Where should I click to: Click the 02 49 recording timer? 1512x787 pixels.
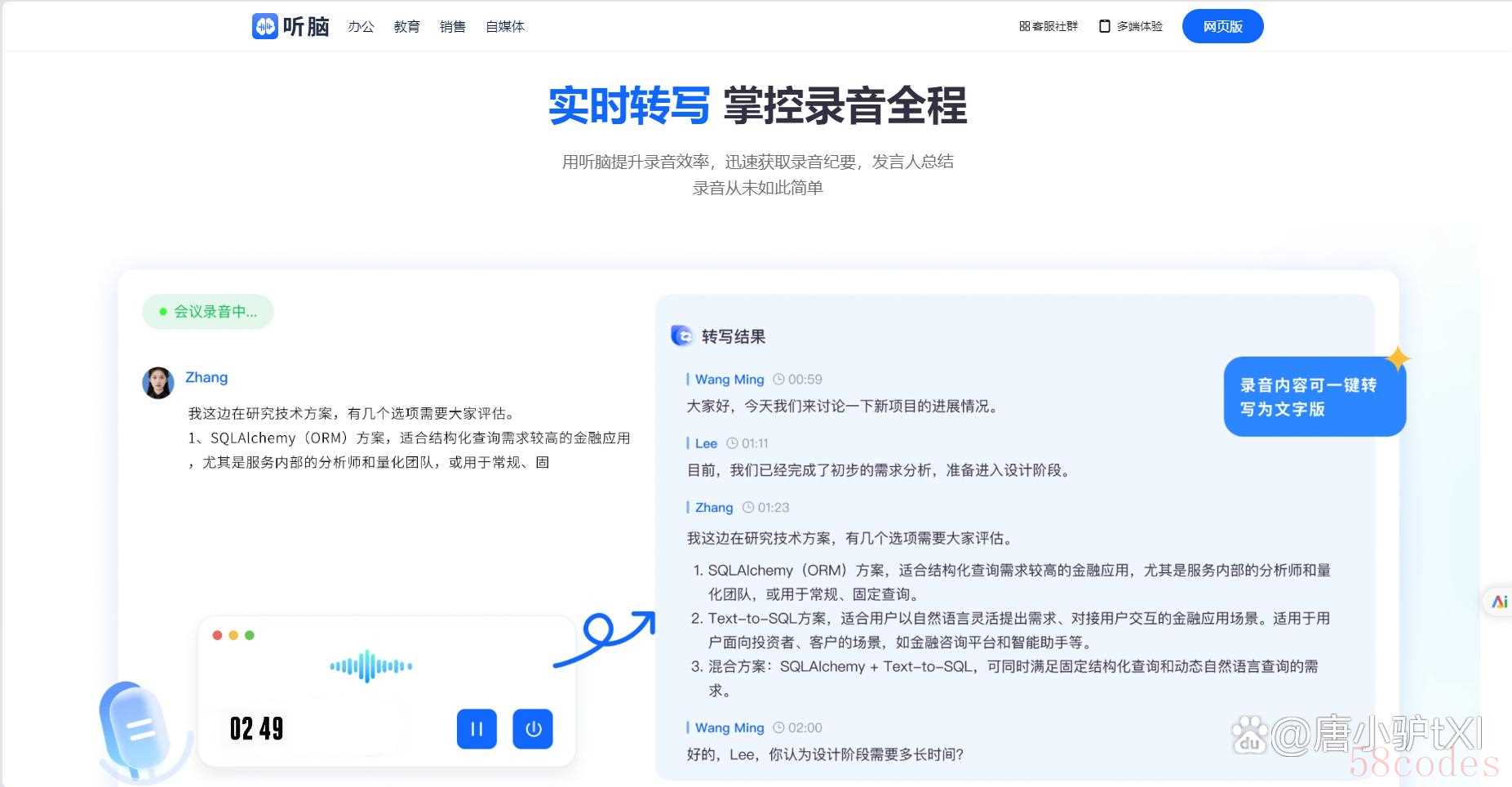256,728
